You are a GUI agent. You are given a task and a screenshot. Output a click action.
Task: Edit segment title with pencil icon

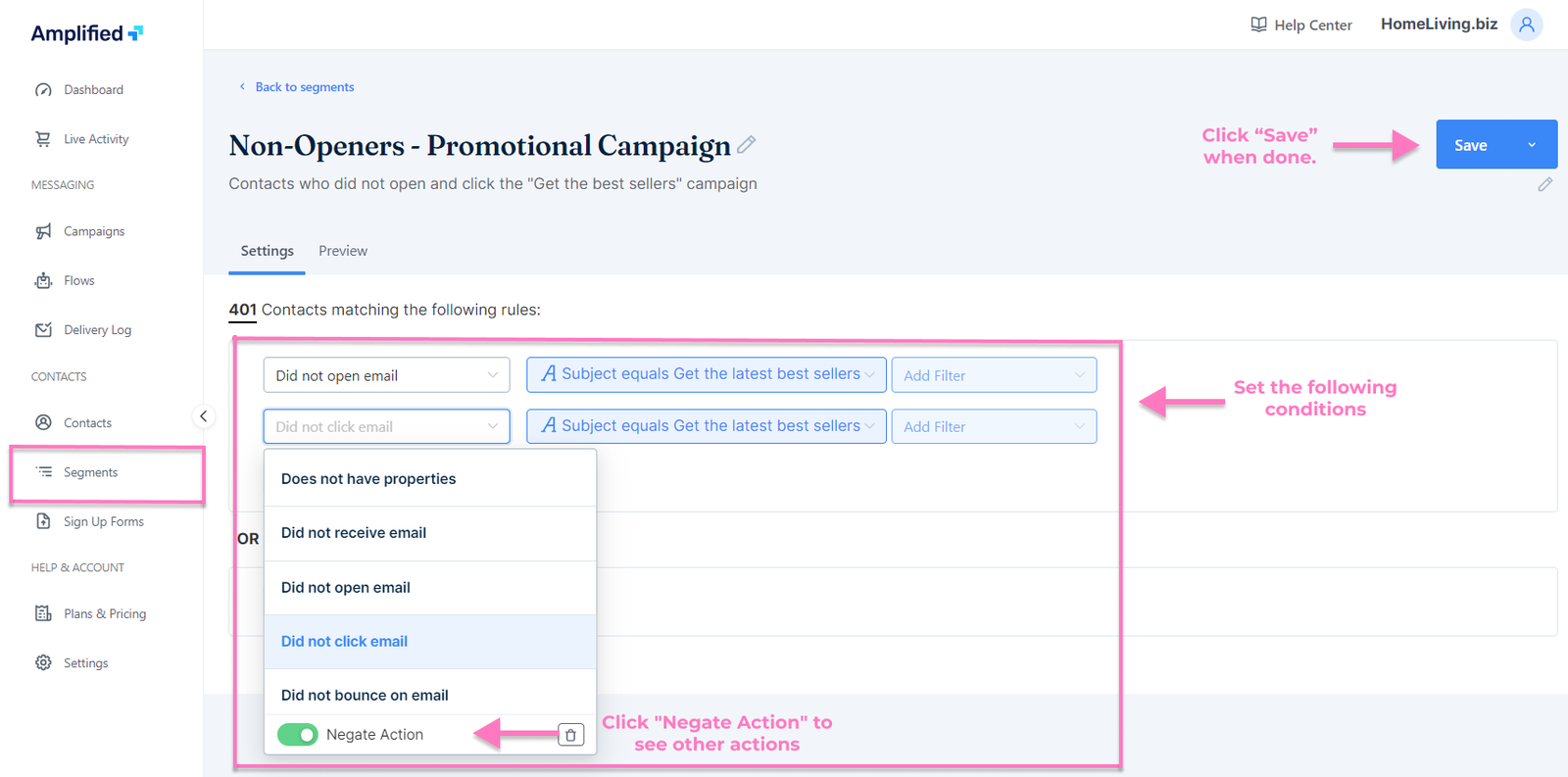click(x=747, y=145)
